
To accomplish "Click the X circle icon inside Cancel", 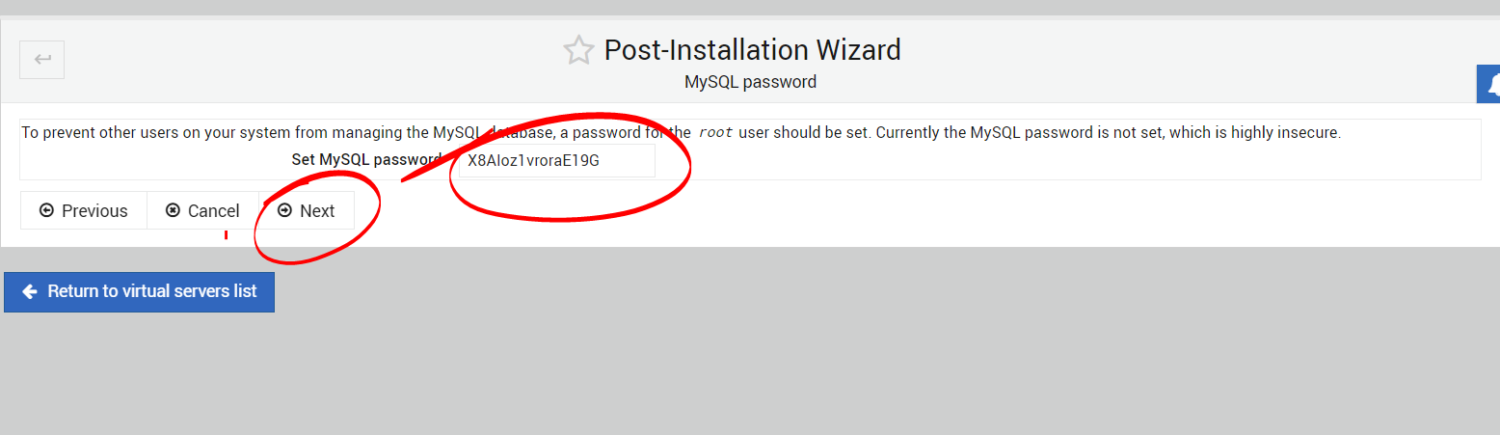I will (x=173, y=211).
